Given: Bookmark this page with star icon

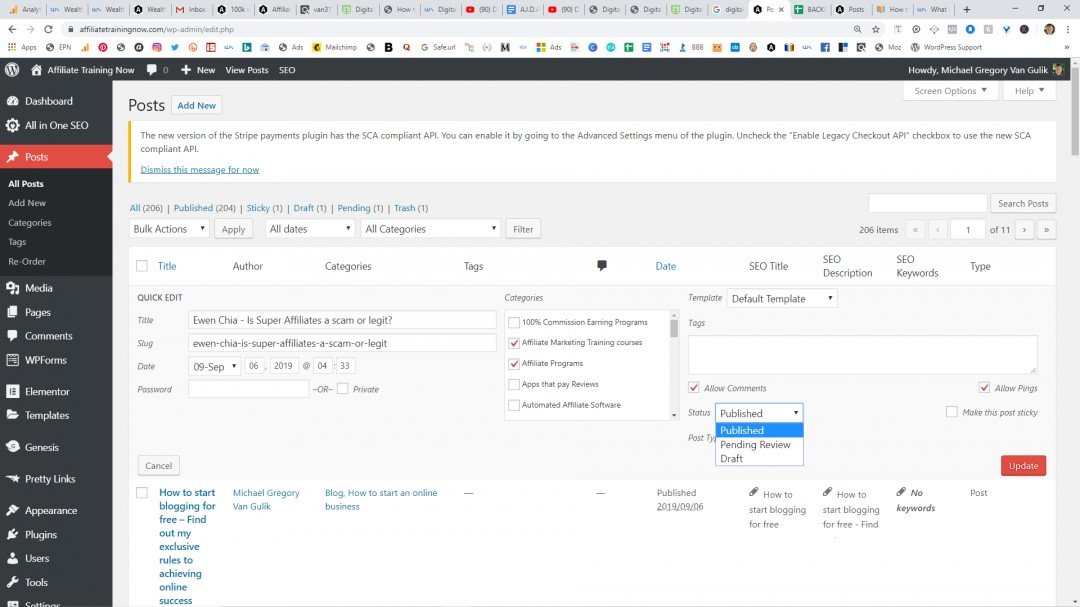Looking at the screenshot, I should coord(876,29).
